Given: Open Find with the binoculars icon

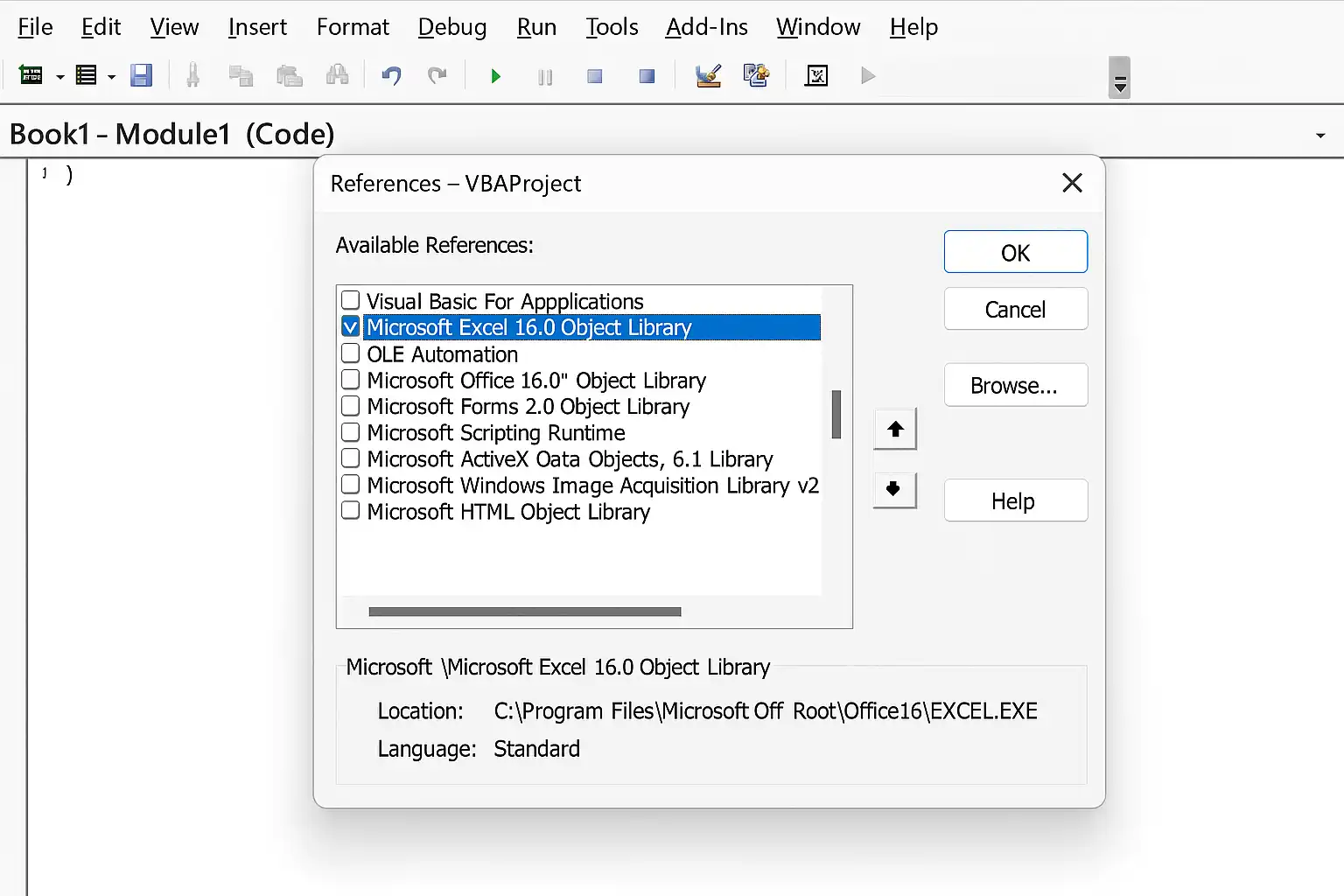Looking at the screenshot, I should point(337,76).
